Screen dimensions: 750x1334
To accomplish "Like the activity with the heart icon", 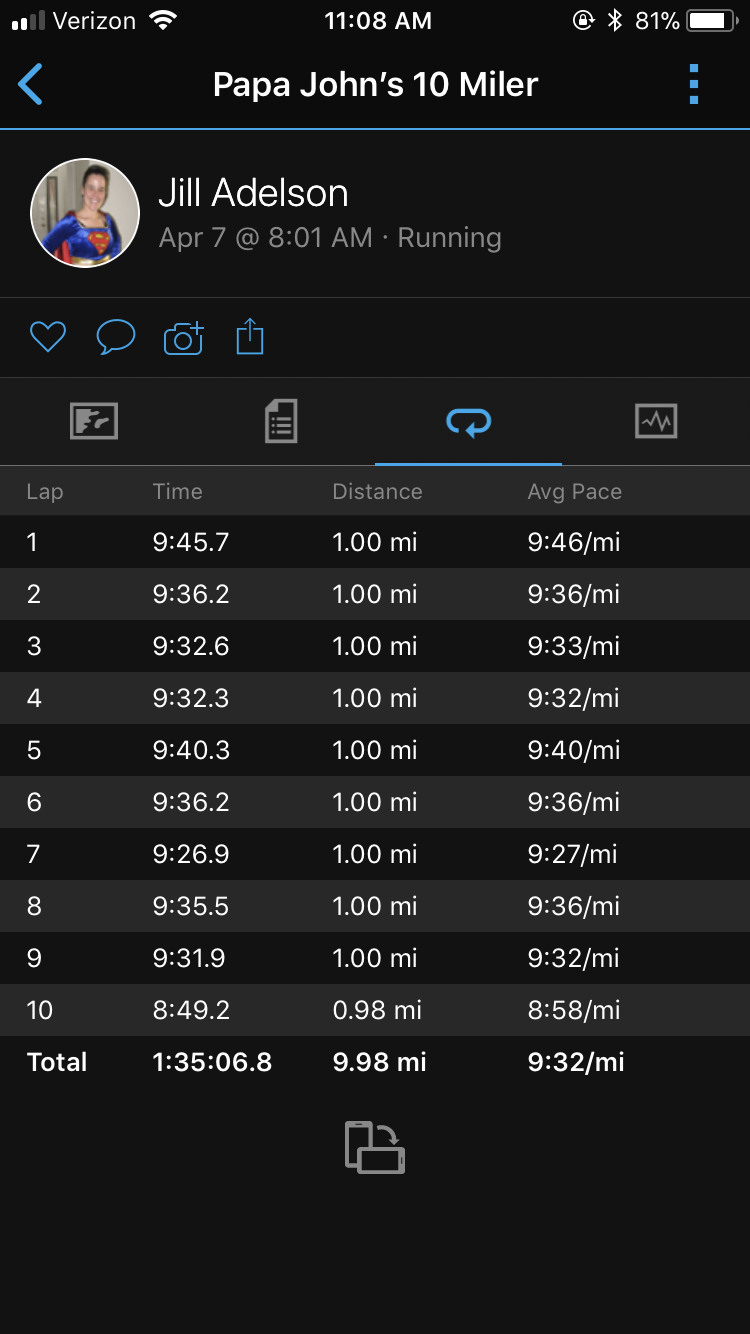I will click(48, 338).
